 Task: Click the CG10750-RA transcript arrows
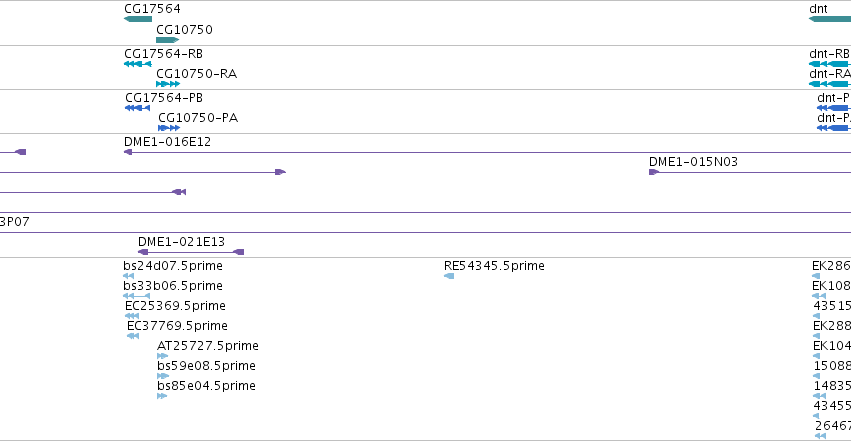click(x=168, y=84)
